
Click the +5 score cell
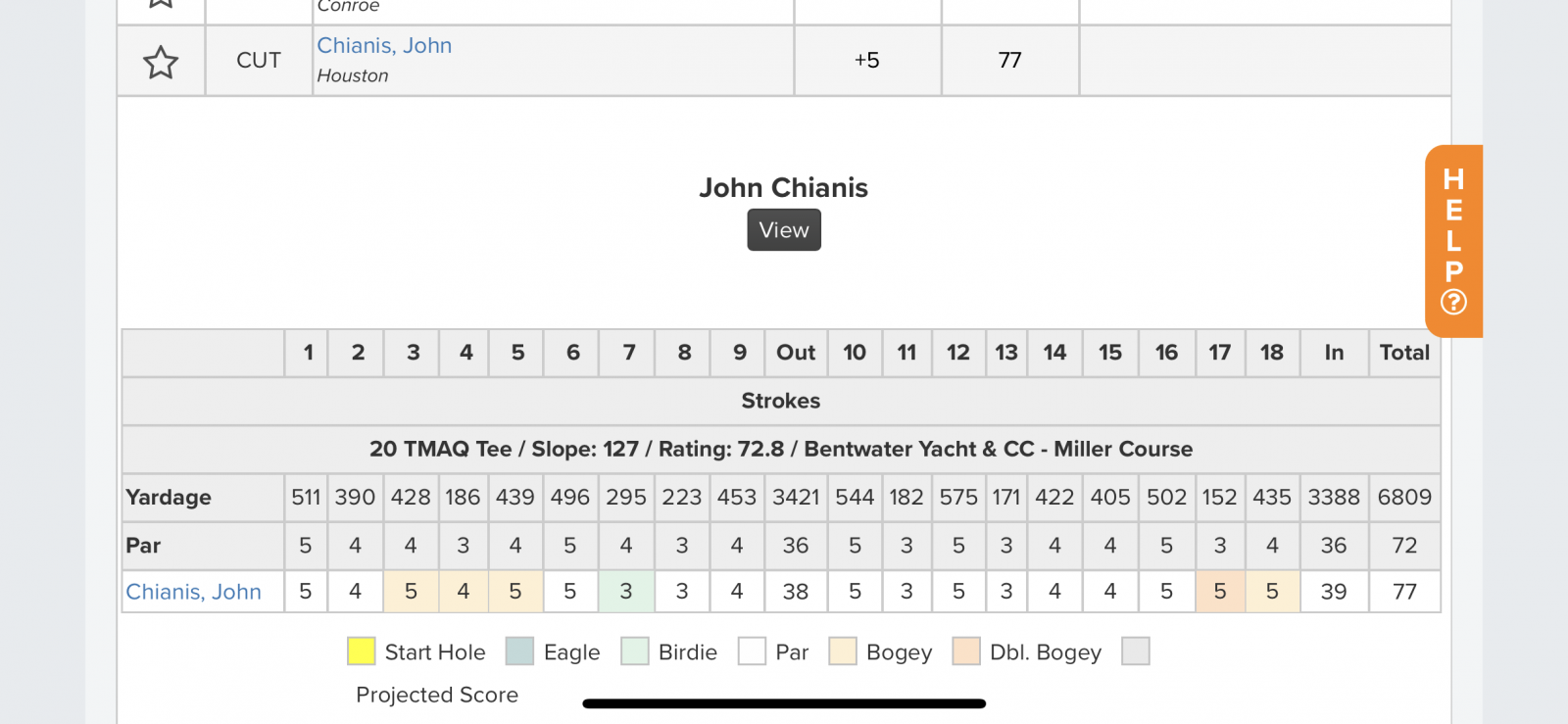[867, 61]
